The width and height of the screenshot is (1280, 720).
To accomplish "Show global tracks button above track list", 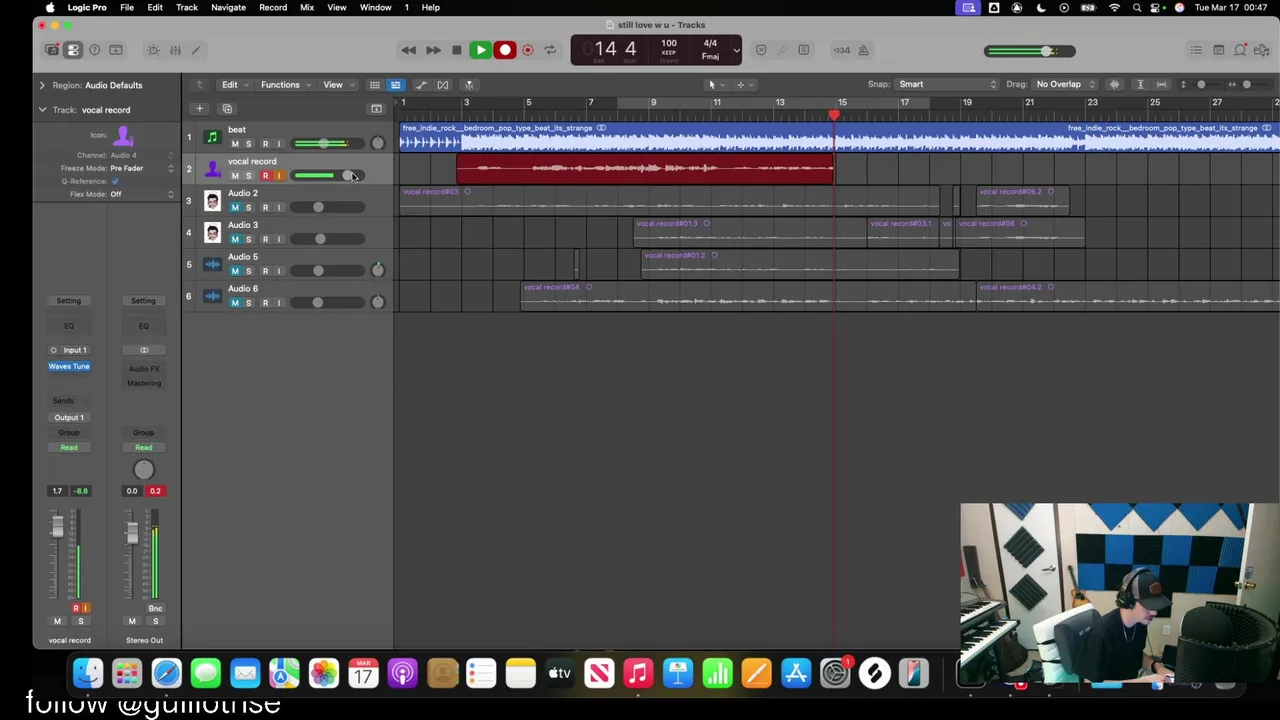I will (x=376, y=109).
